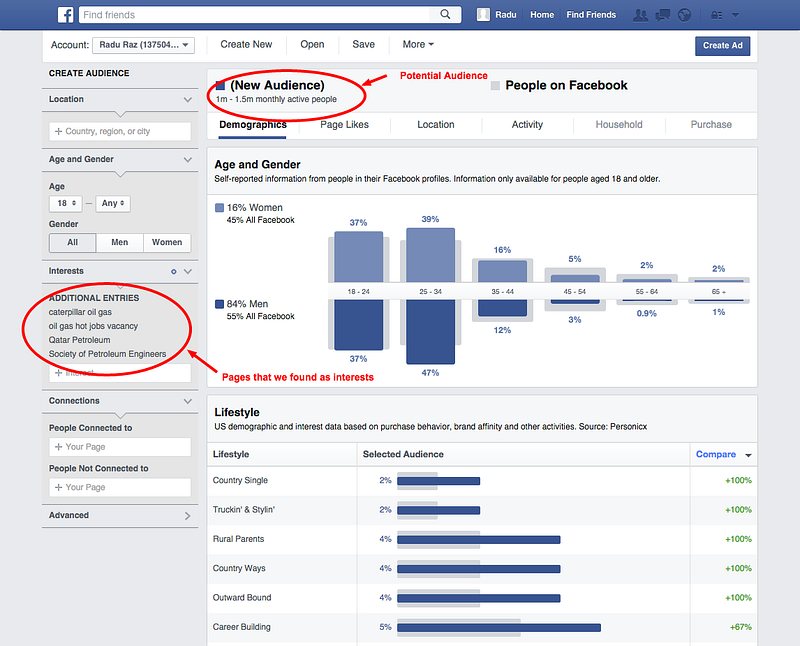This screenshot has height=646, width=800.
Task: Expand the Advanced section
Action: coord(120,515)
